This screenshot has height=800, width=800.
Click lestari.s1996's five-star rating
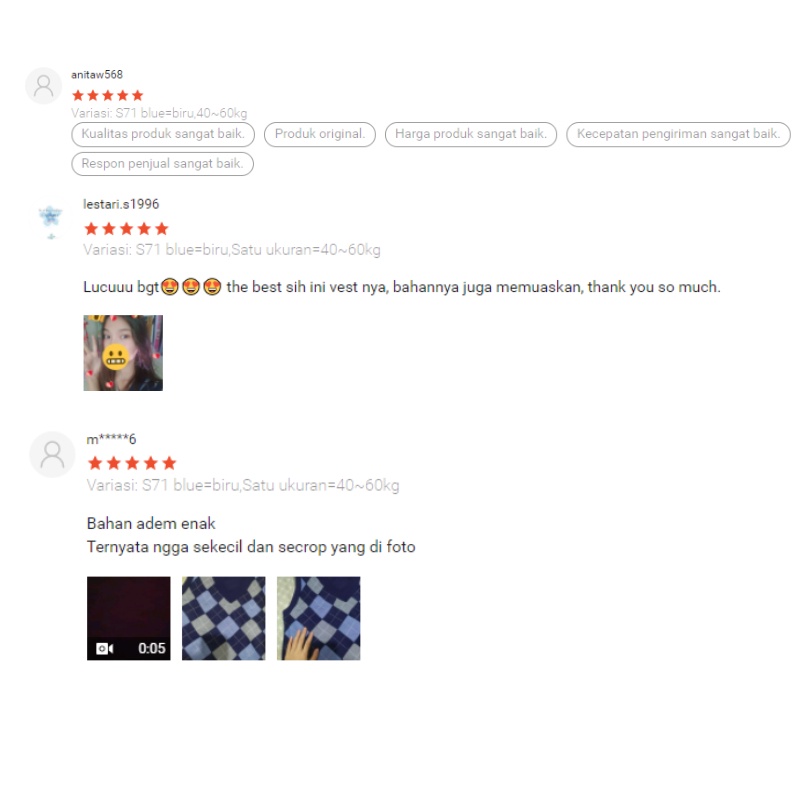coord(126,229)
